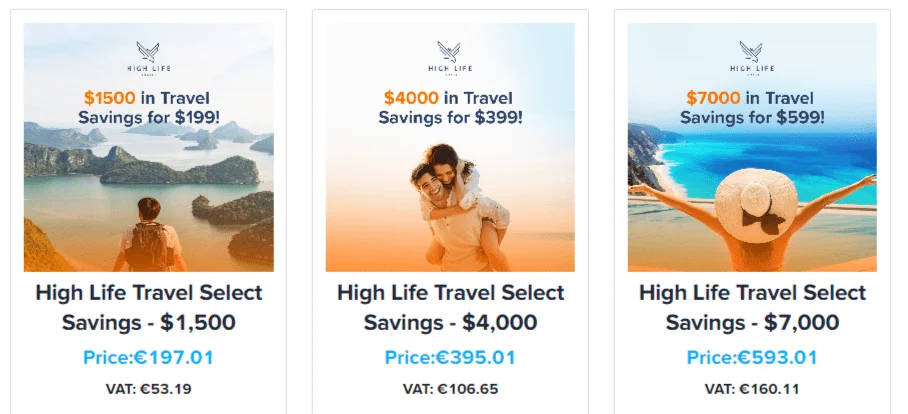Click the VAT: €160.11 text
The height and width of the screenshot is (414, 908).
[752, 388]
